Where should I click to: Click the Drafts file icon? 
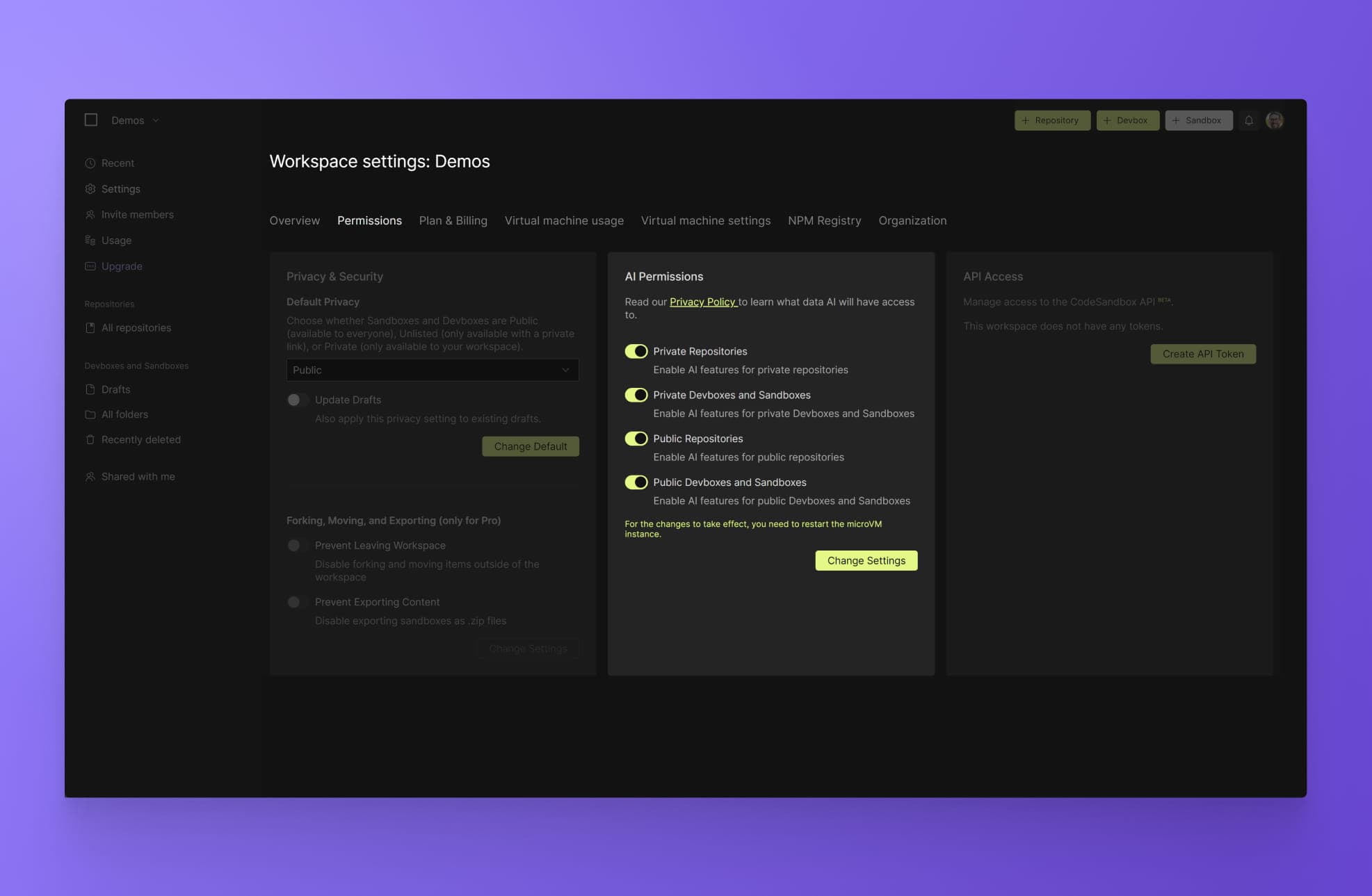coord(90,390)
